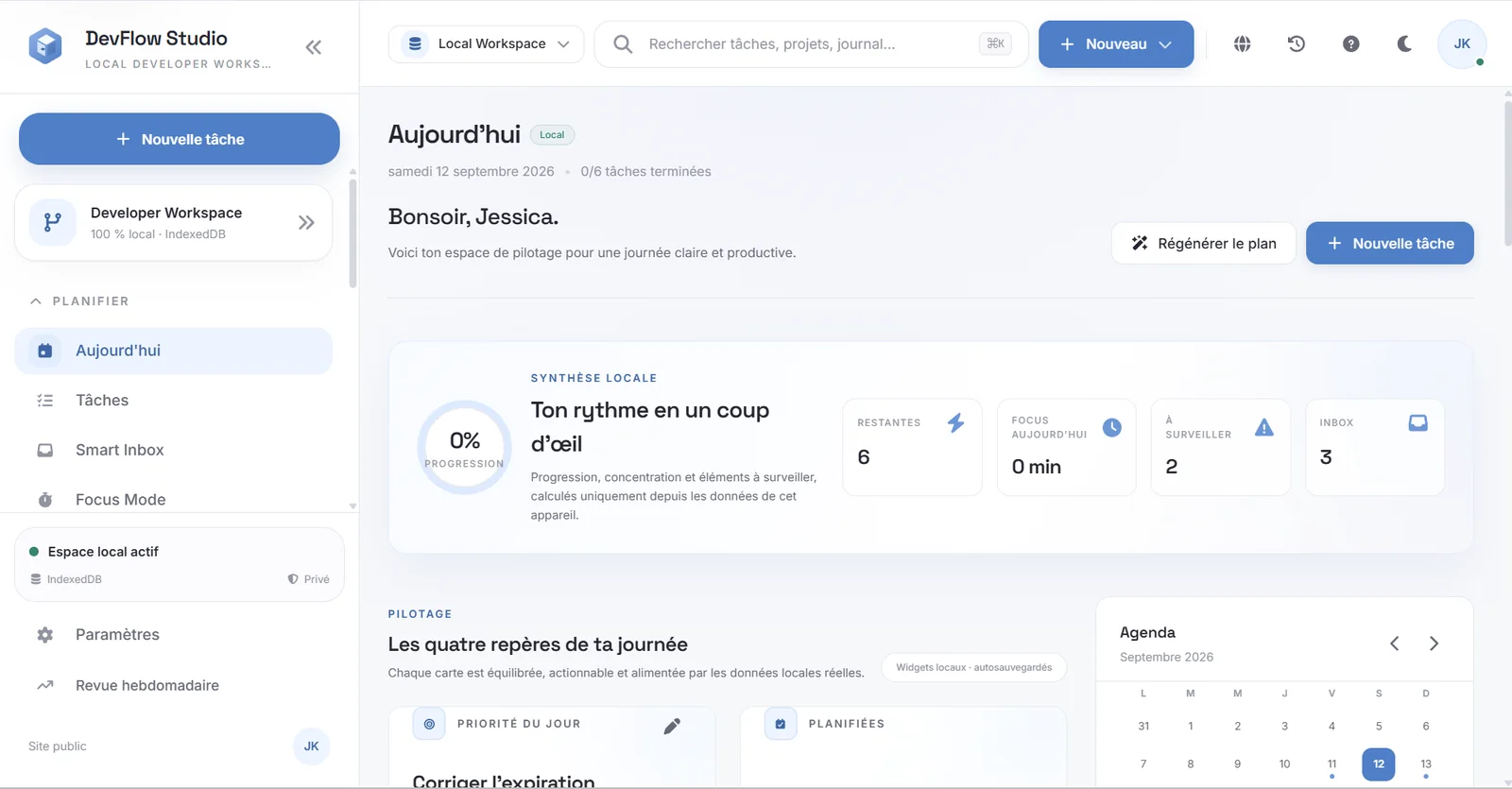The width and height of the screenshot is (1512, 789).
Task: Go to previous month in Agenda
Action: (x=1395, y=643)
